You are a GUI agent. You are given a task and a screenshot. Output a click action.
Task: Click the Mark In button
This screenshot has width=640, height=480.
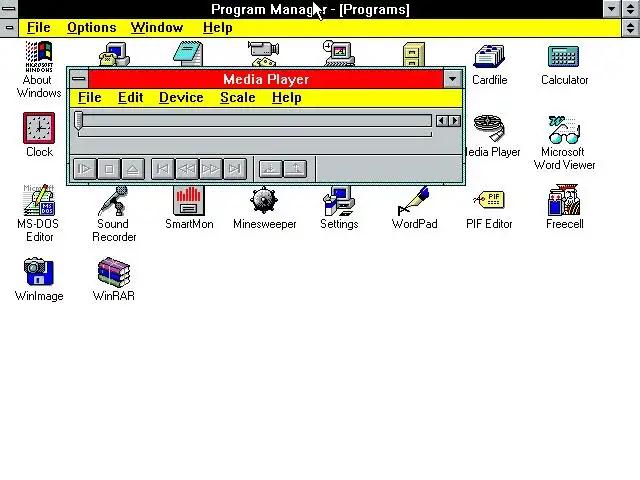[270, 169]
